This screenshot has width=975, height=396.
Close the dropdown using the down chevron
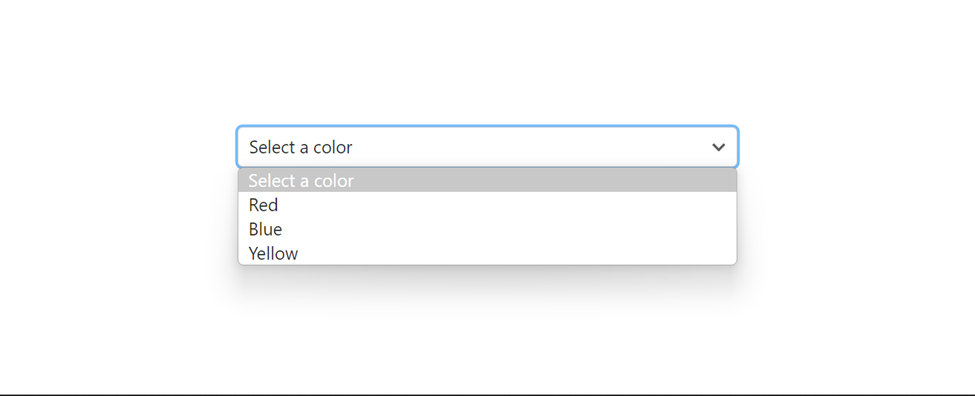coord(718,147)
